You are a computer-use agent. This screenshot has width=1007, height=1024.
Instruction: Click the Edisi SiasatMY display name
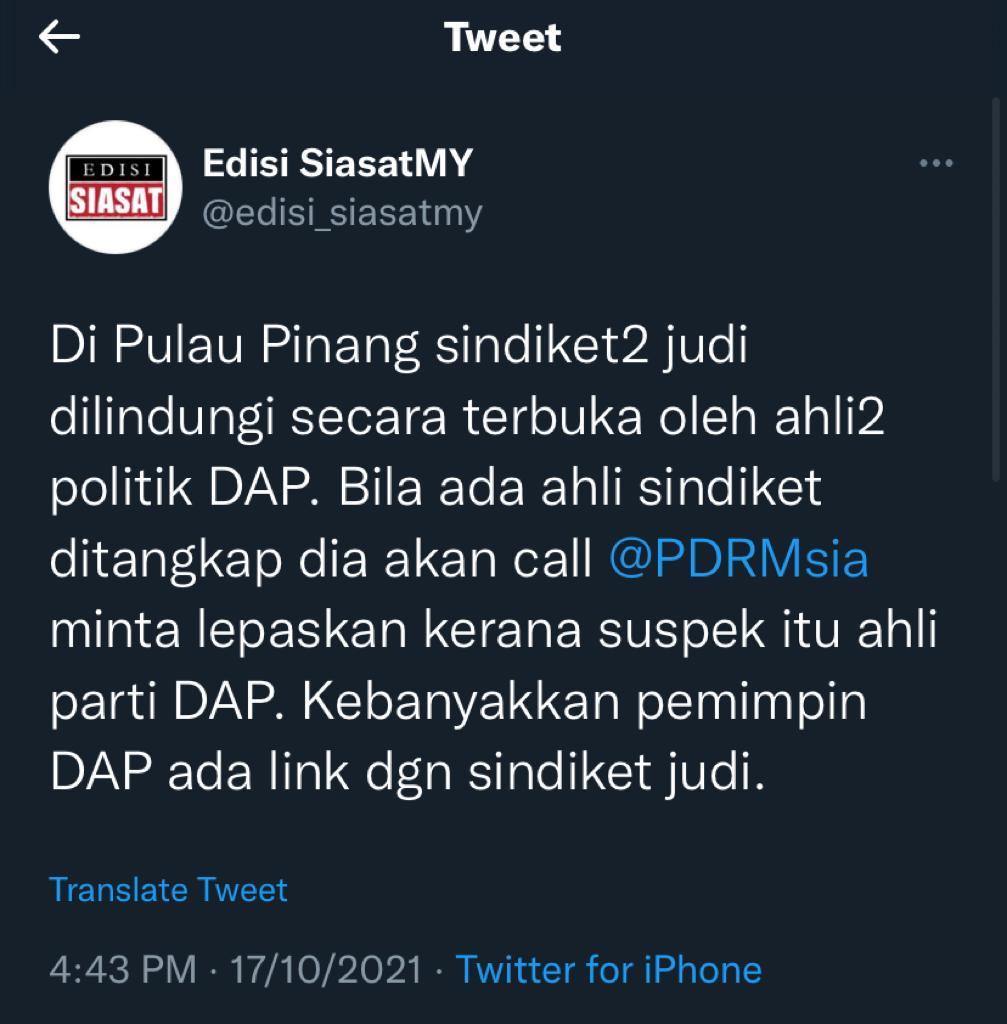coord(337,163)
